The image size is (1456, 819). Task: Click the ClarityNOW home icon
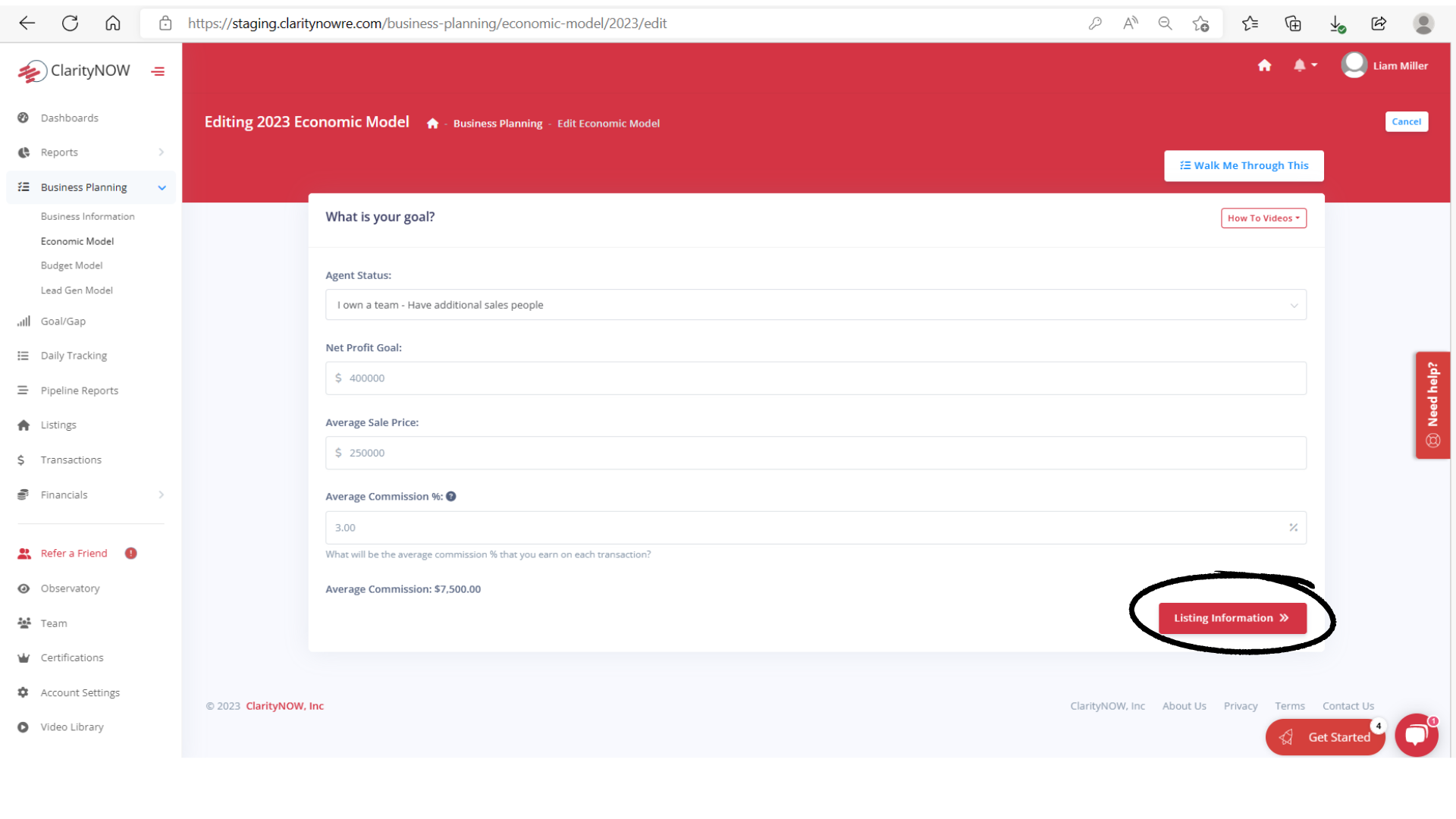coord(1265,65)
